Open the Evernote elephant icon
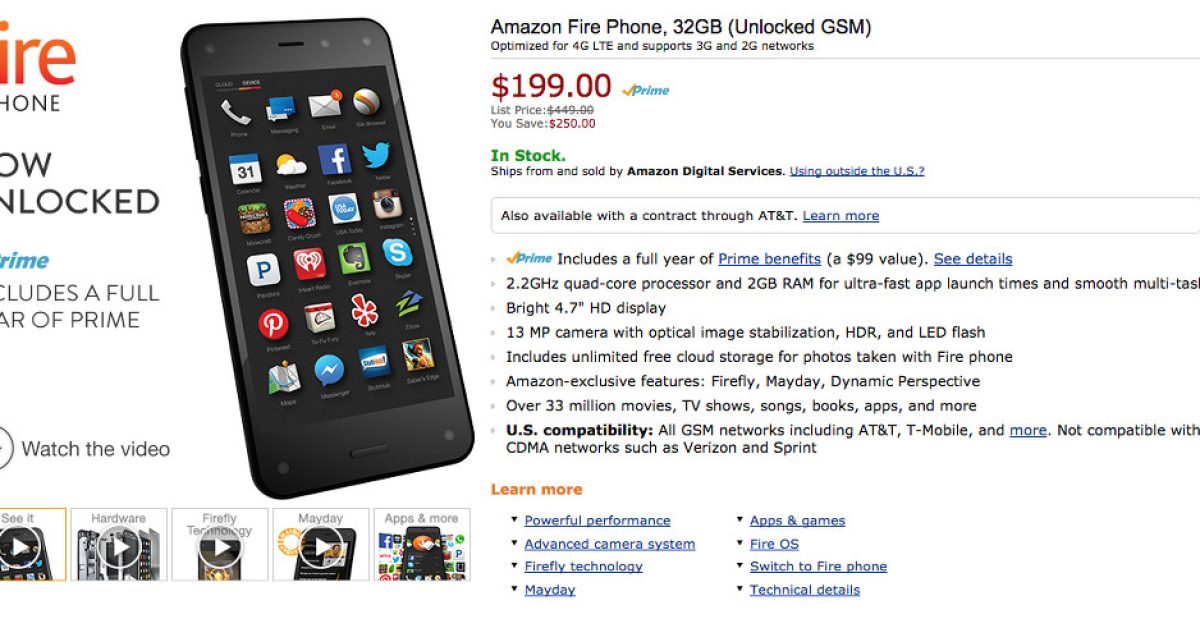 point(353,258)
